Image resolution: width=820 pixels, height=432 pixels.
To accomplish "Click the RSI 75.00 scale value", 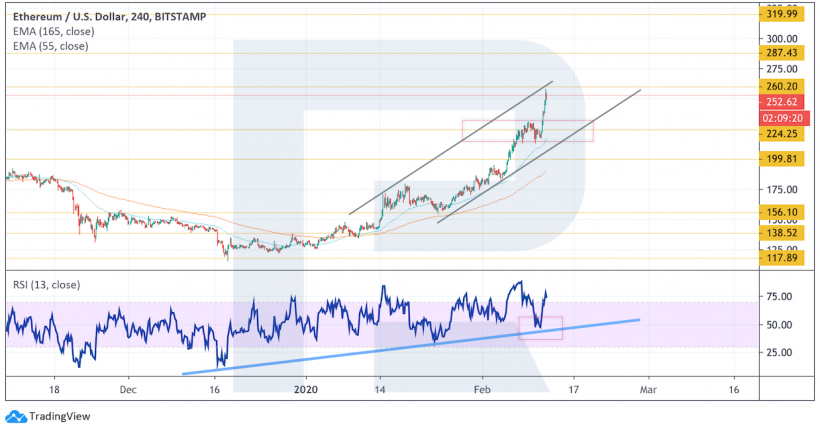I will coord(777,297).
